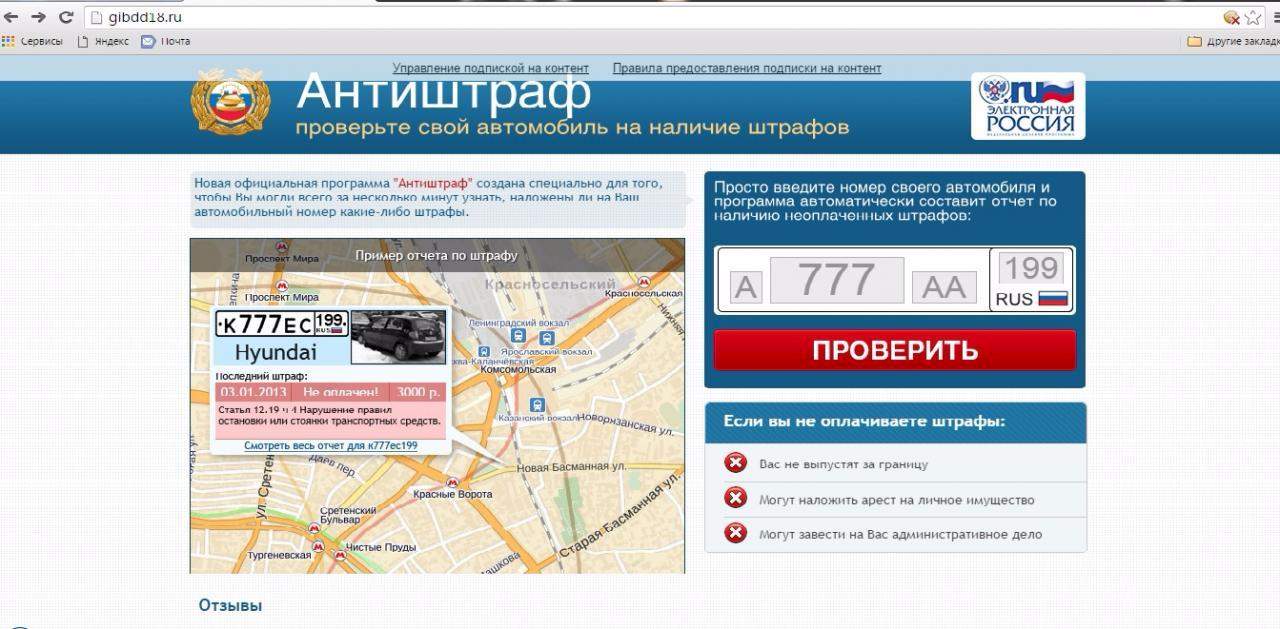The width and height of the screenshot is (1280, 629).
Task: Click the AA plate letters field
Action: tap(943, 287)
